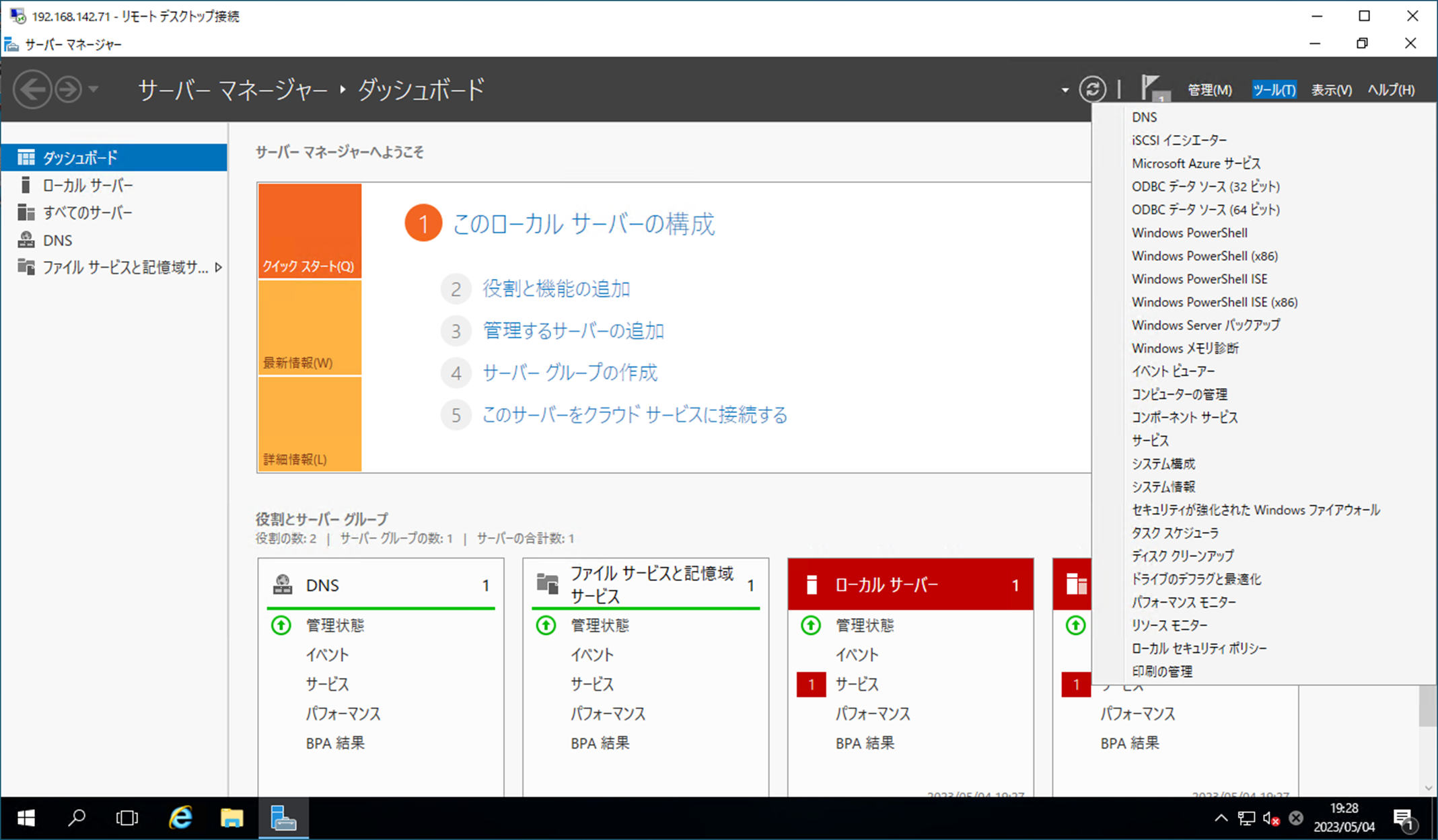This screenshot has height=840, width=1438.
Task: Open the notifications flag icon
Action: pos(1152,89)
